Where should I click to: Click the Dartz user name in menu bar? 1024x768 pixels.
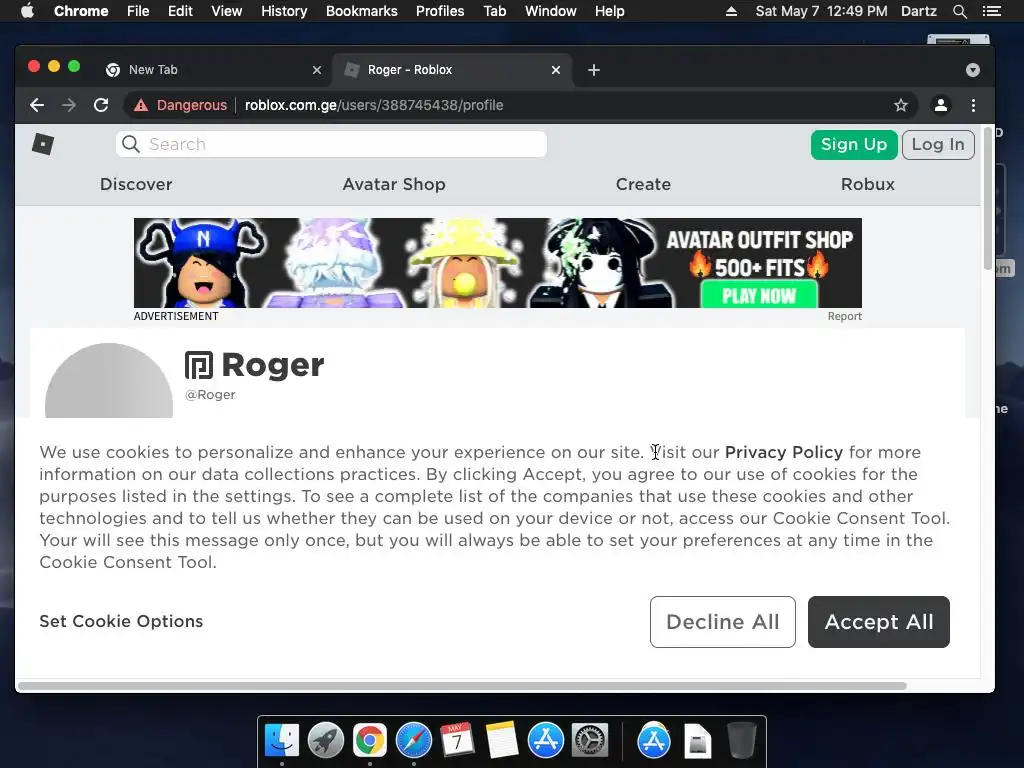point(918,11)
